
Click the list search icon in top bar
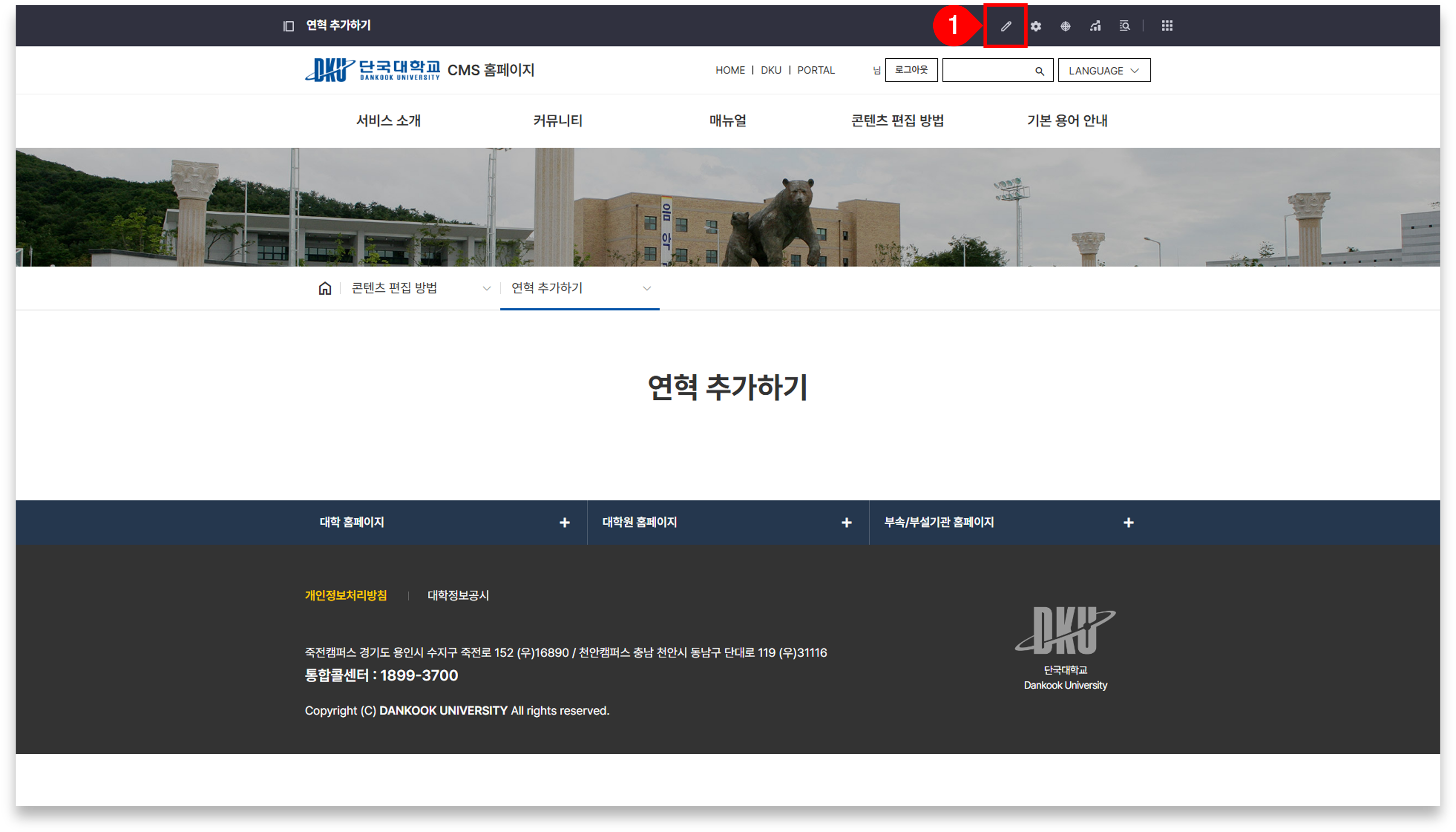click(x=1124, y=26)
